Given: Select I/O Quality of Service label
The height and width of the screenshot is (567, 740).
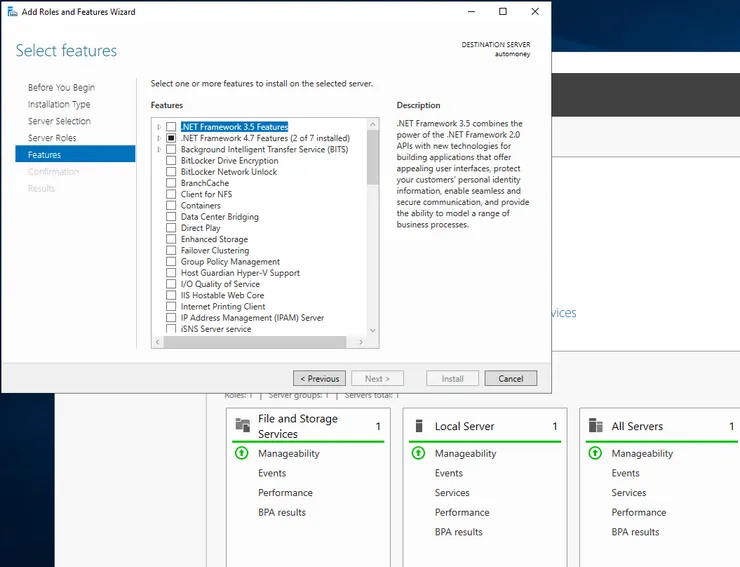Looking at the screenshot, I should click(220, 284).
